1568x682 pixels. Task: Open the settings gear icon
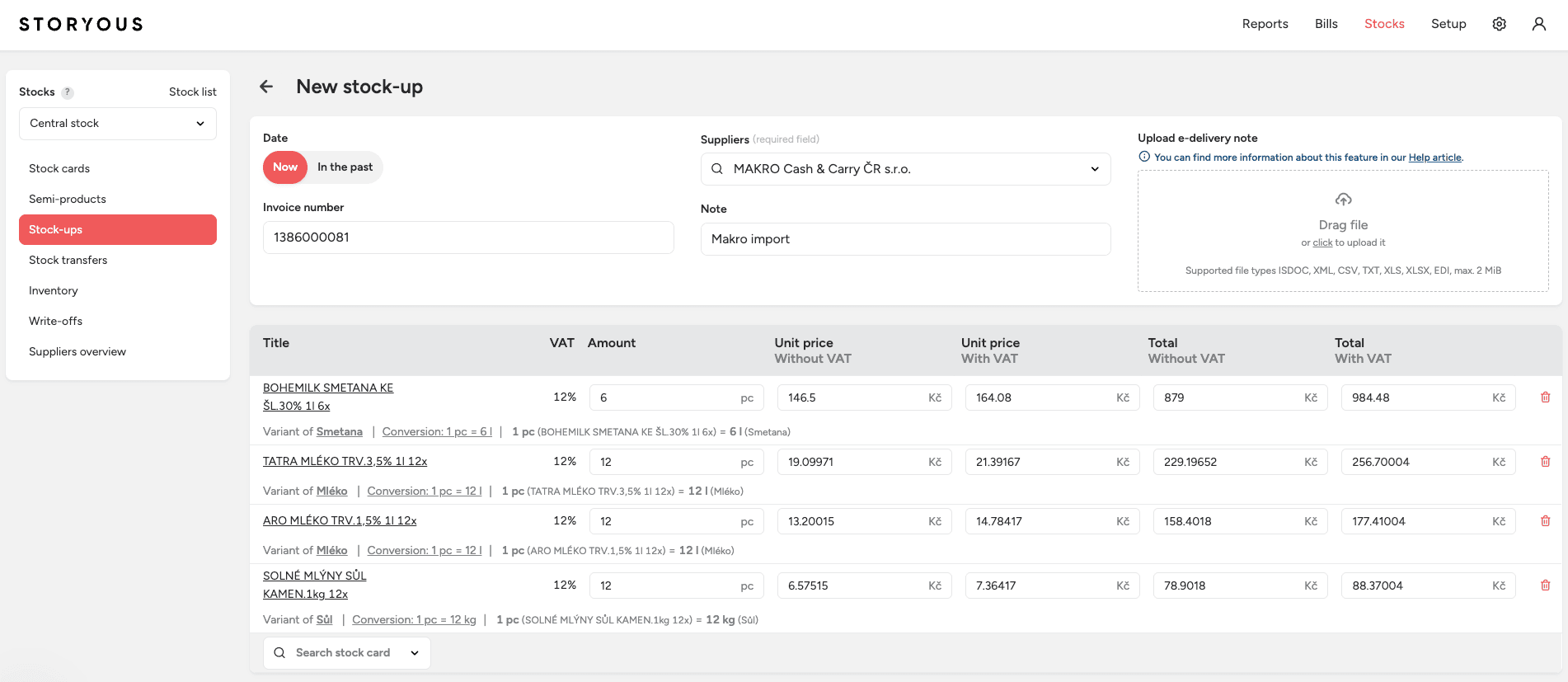pyautogui.click(x=1499, y=24)
